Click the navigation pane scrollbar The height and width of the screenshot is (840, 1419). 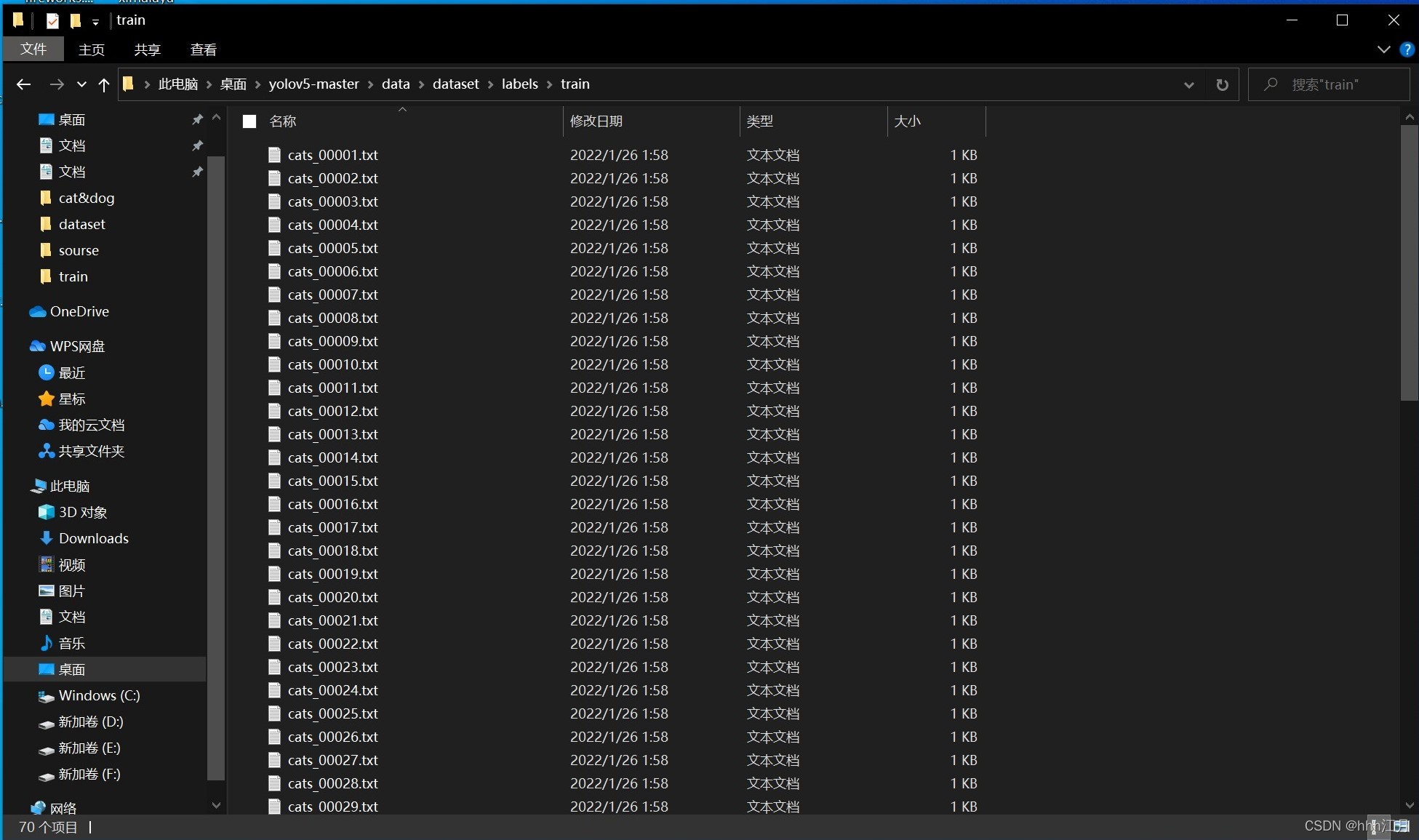coord(216,468)
